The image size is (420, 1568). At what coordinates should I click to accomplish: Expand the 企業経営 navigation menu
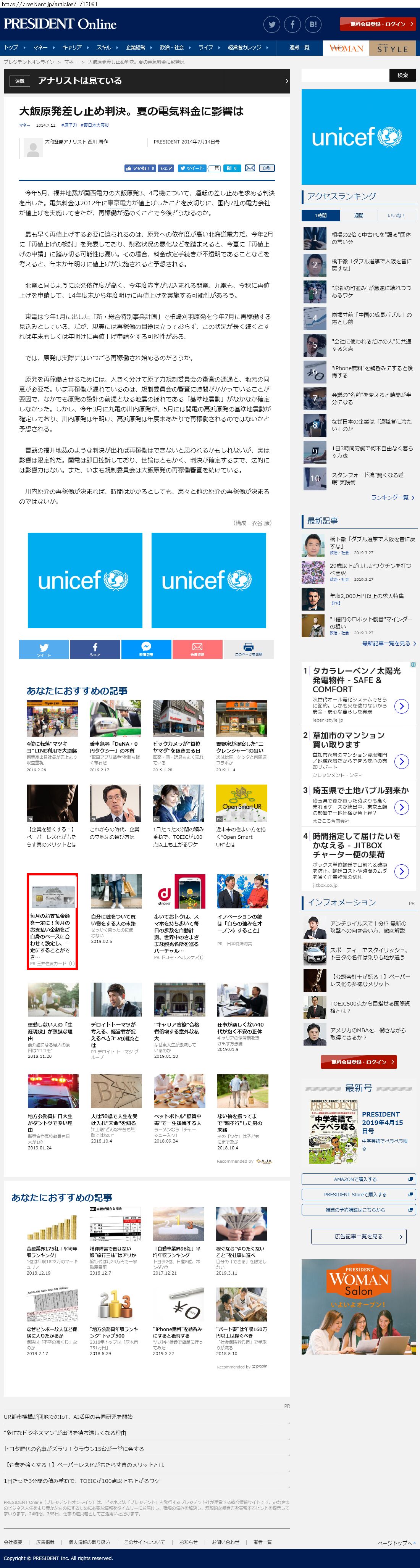[139, 47]
